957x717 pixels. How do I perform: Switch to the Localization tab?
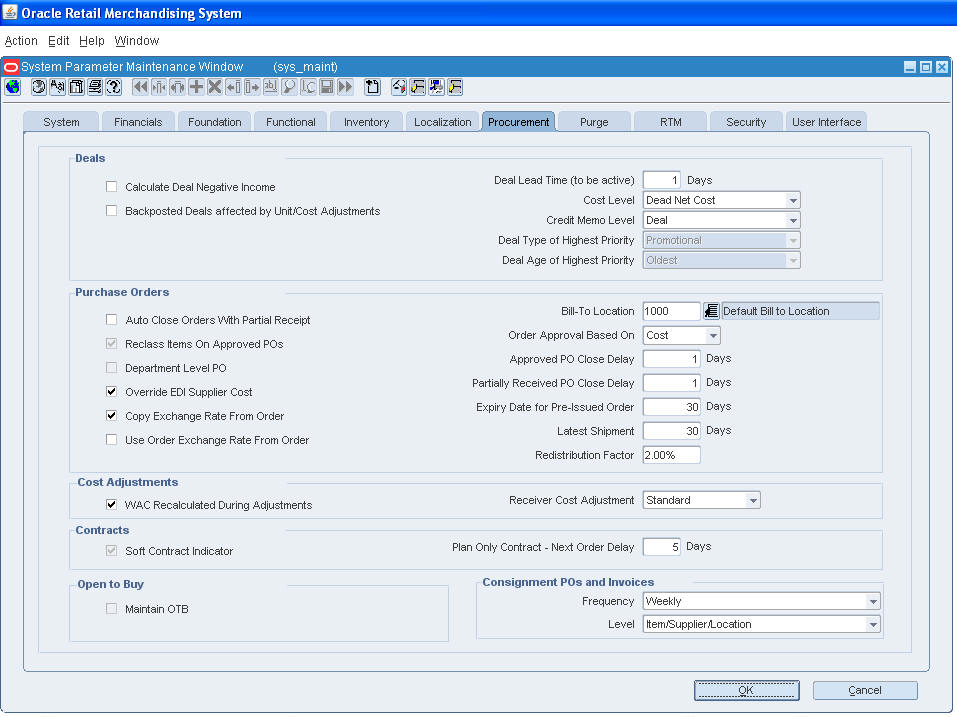(442, 122)
